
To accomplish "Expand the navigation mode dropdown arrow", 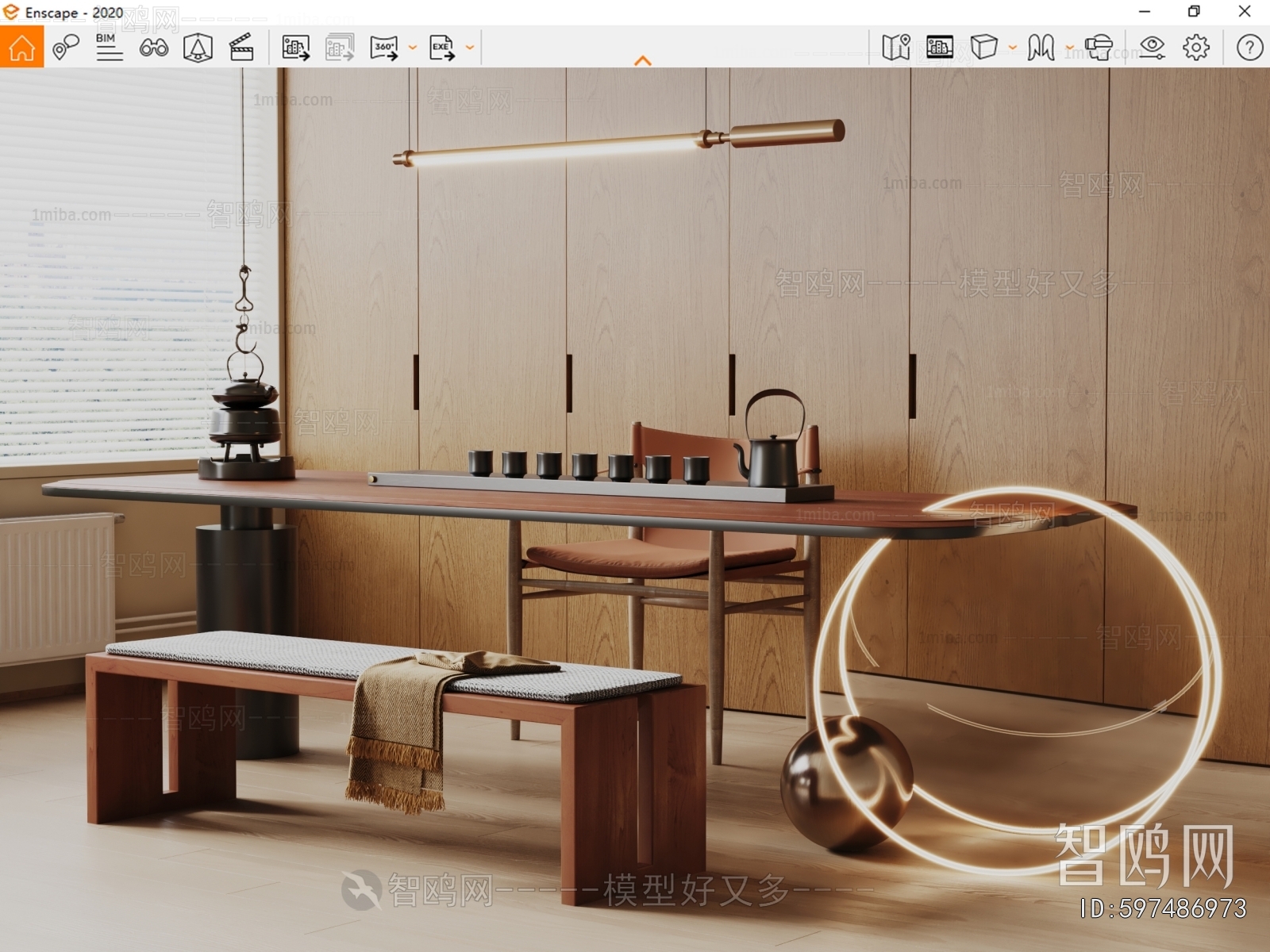I will click(1070, 48).
